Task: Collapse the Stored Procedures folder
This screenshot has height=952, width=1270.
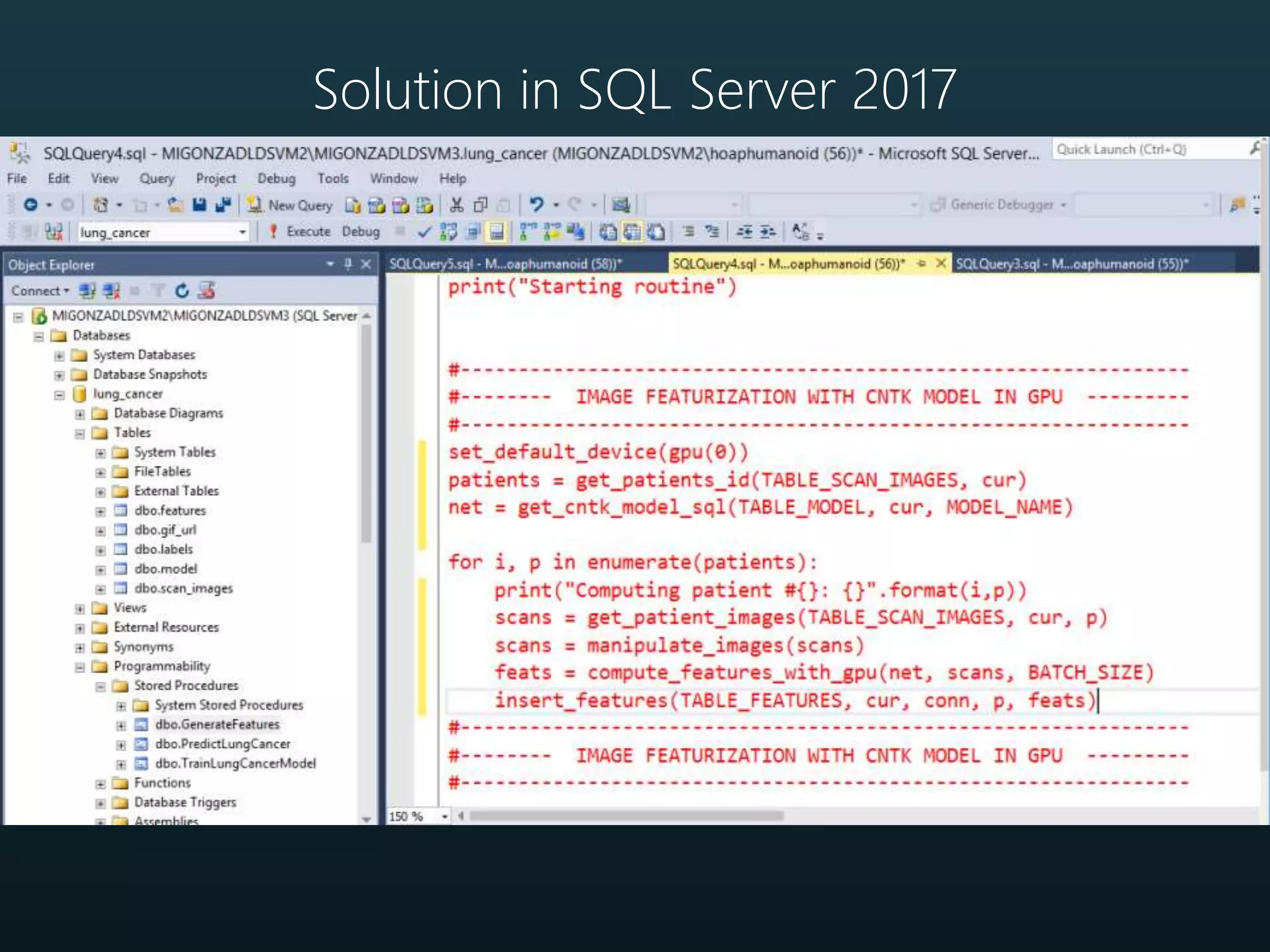Action: 100,687
